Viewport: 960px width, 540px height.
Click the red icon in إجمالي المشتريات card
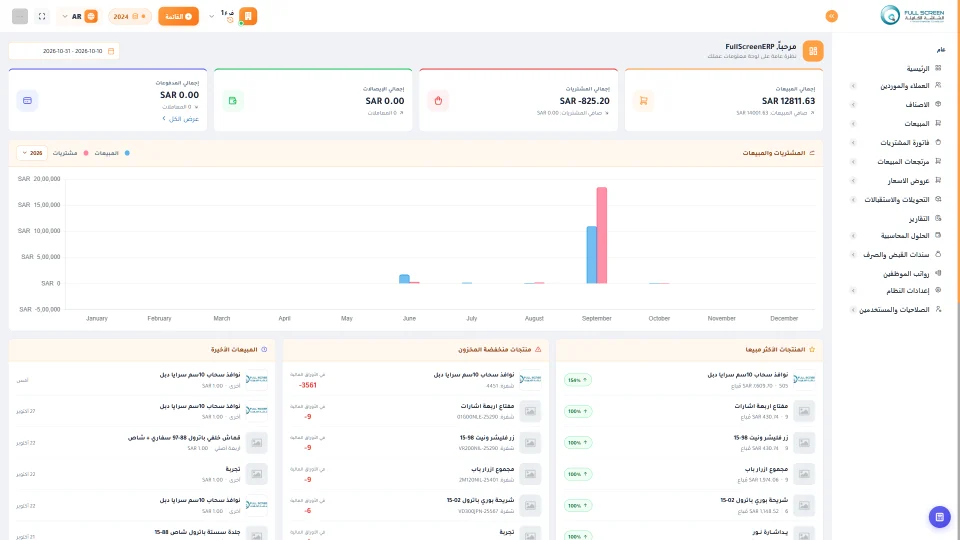point(438,100)
